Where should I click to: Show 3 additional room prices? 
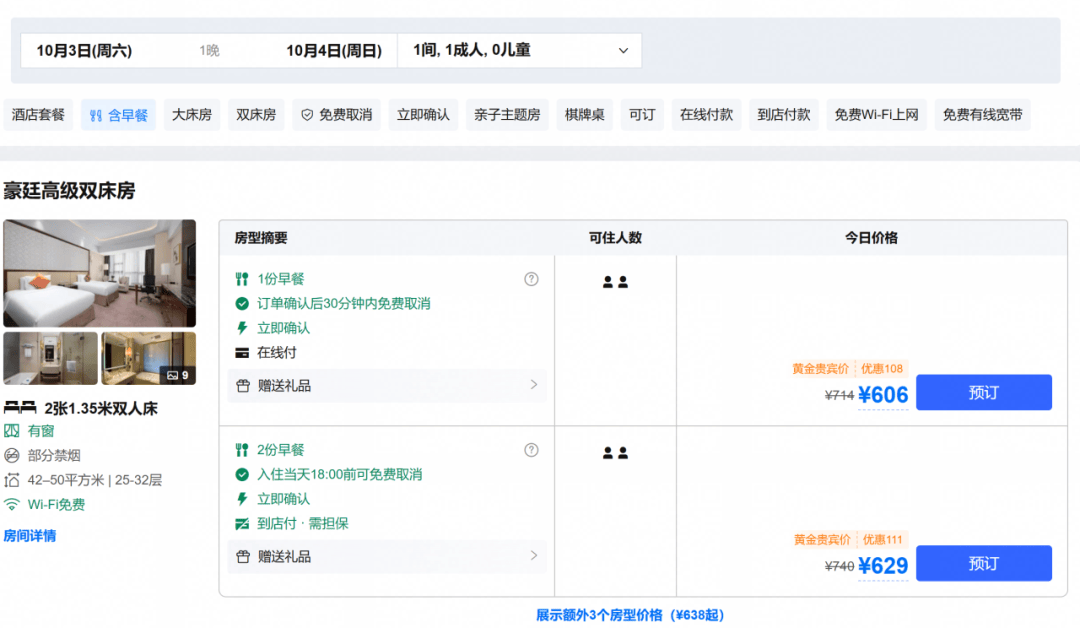tap(630, 615)
